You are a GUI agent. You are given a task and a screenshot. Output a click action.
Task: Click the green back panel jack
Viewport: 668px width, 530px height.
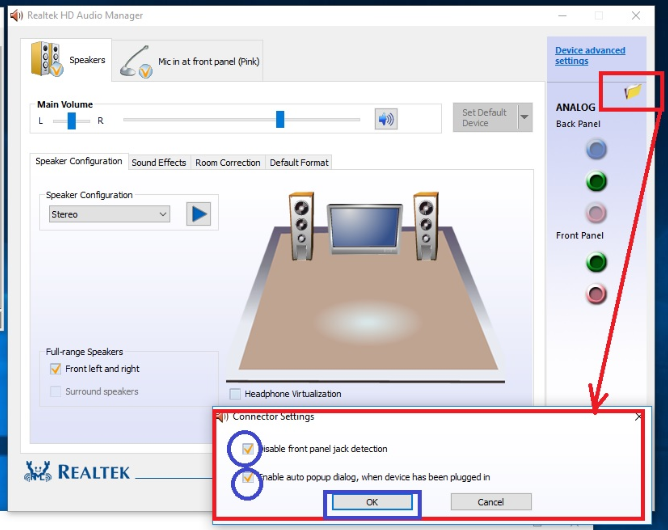[596, 181]
